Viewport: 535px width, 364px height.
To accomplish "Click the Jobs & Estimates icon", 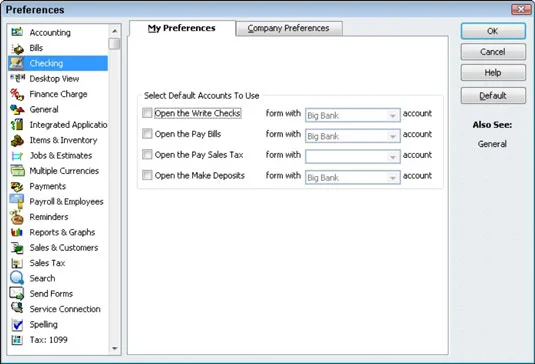I will (x=17, y=156).
